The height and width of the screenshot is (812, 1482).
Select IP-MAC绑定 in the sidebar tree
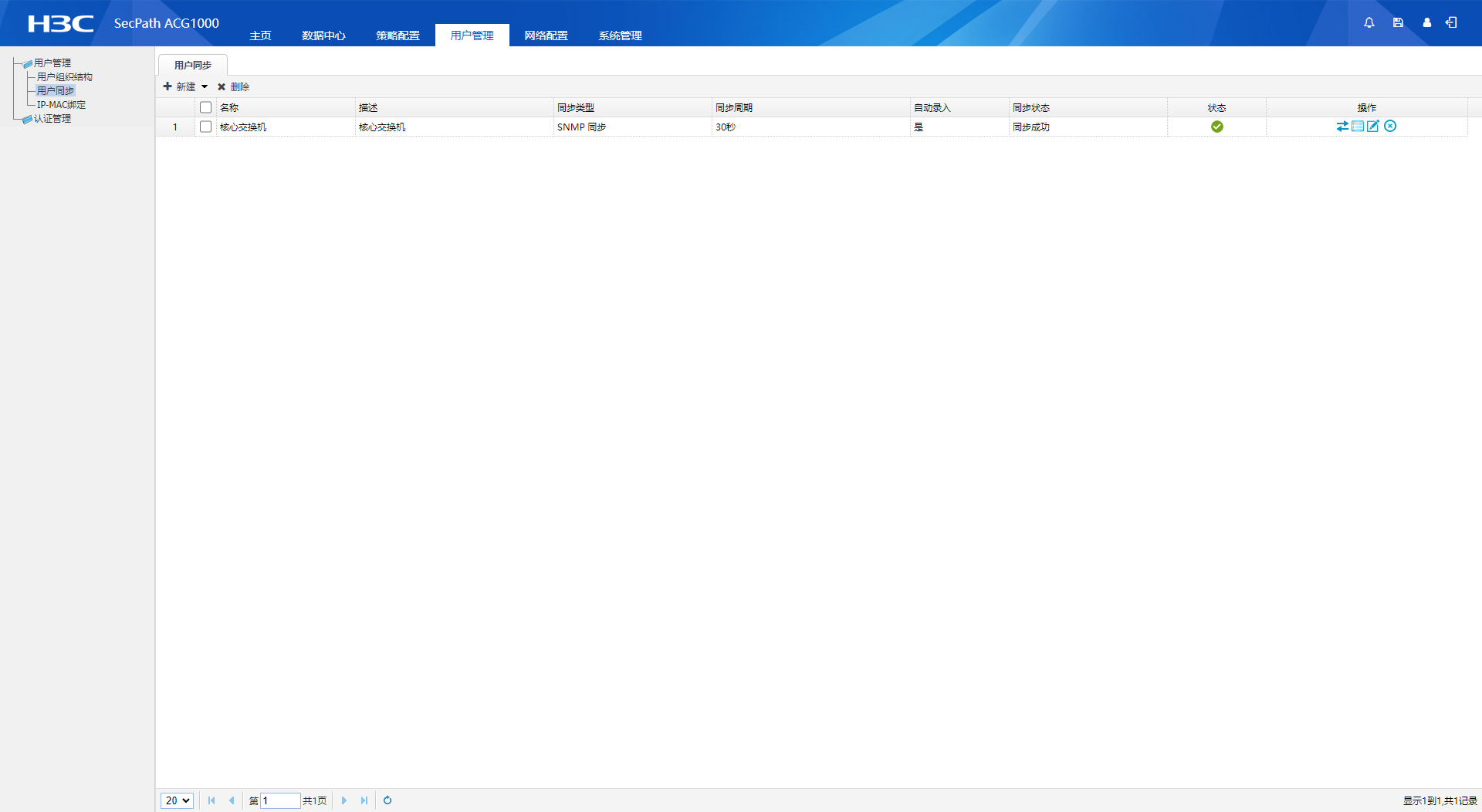pos(62,105)
